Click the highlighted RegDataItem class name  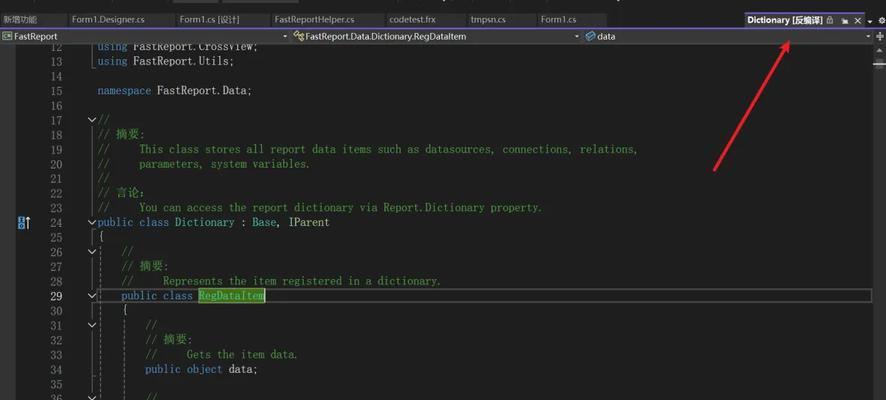[x=231, y=295]
